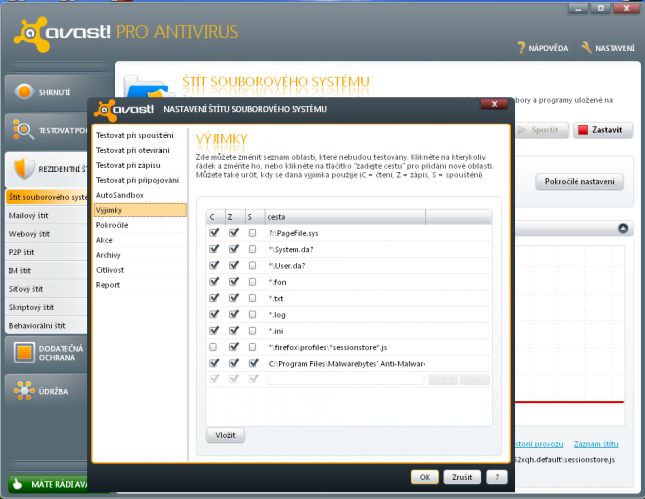Open the AutoSandbox settings page
Viewport: 645px width, 499px height.
tap(140, 195)
